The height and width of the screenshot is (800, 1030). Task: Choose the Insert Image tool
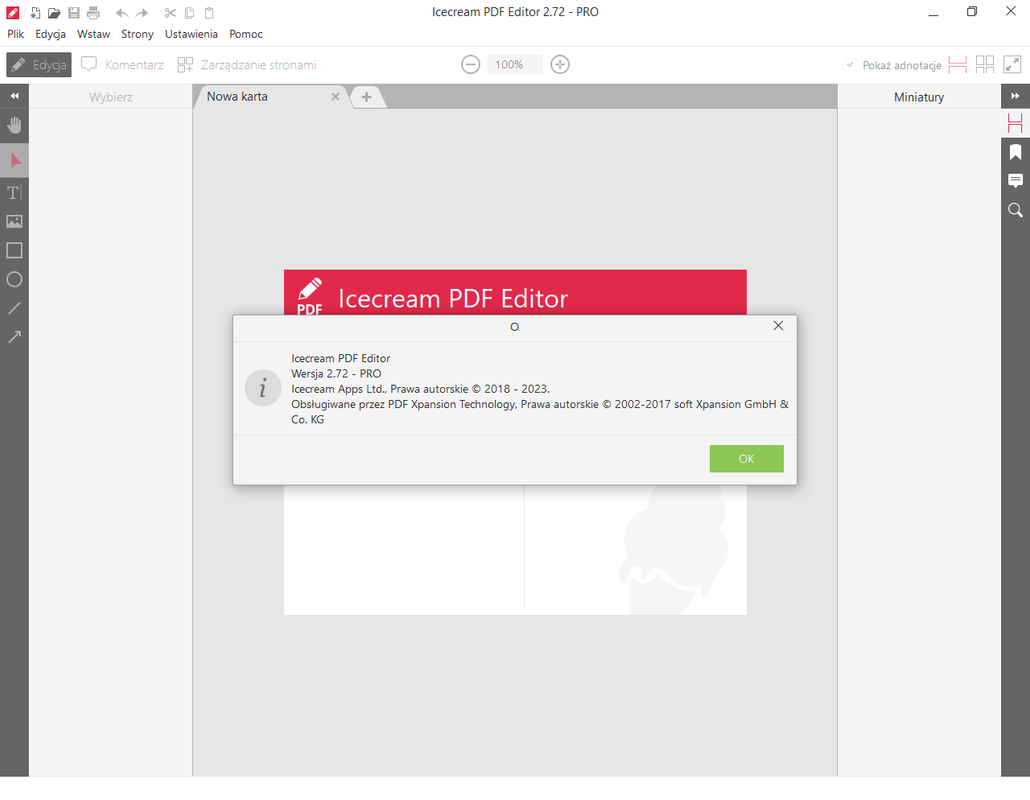point(14,221)
